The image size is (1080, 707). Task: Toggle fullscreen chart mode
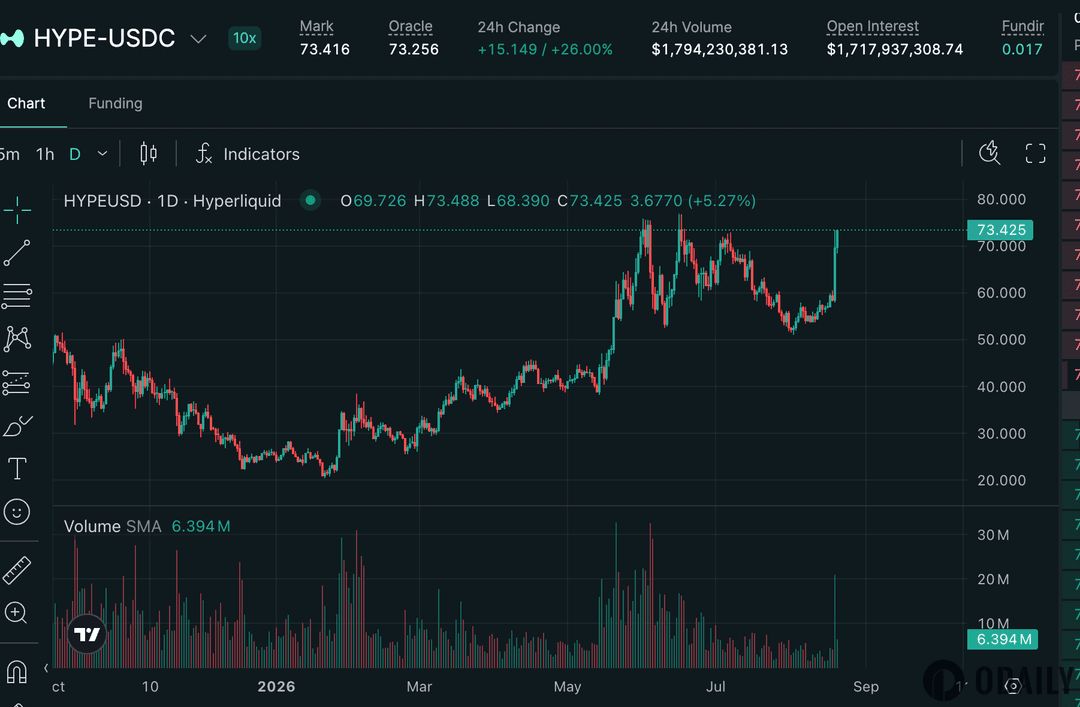click(x=1035, y=153)
